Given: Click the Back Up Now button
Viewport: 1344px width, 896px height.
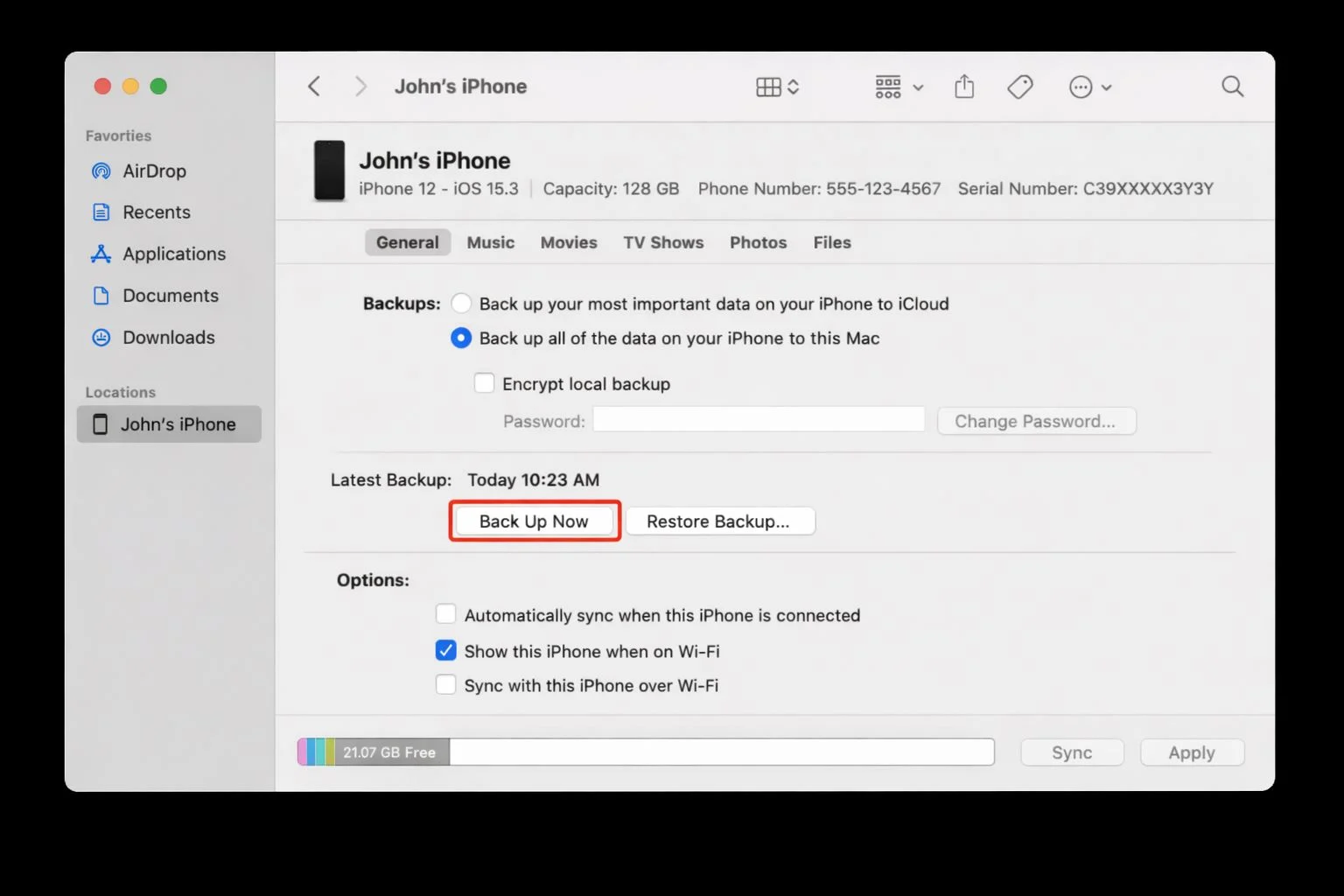Looking at the screenshot, I should tap(534, 521).
